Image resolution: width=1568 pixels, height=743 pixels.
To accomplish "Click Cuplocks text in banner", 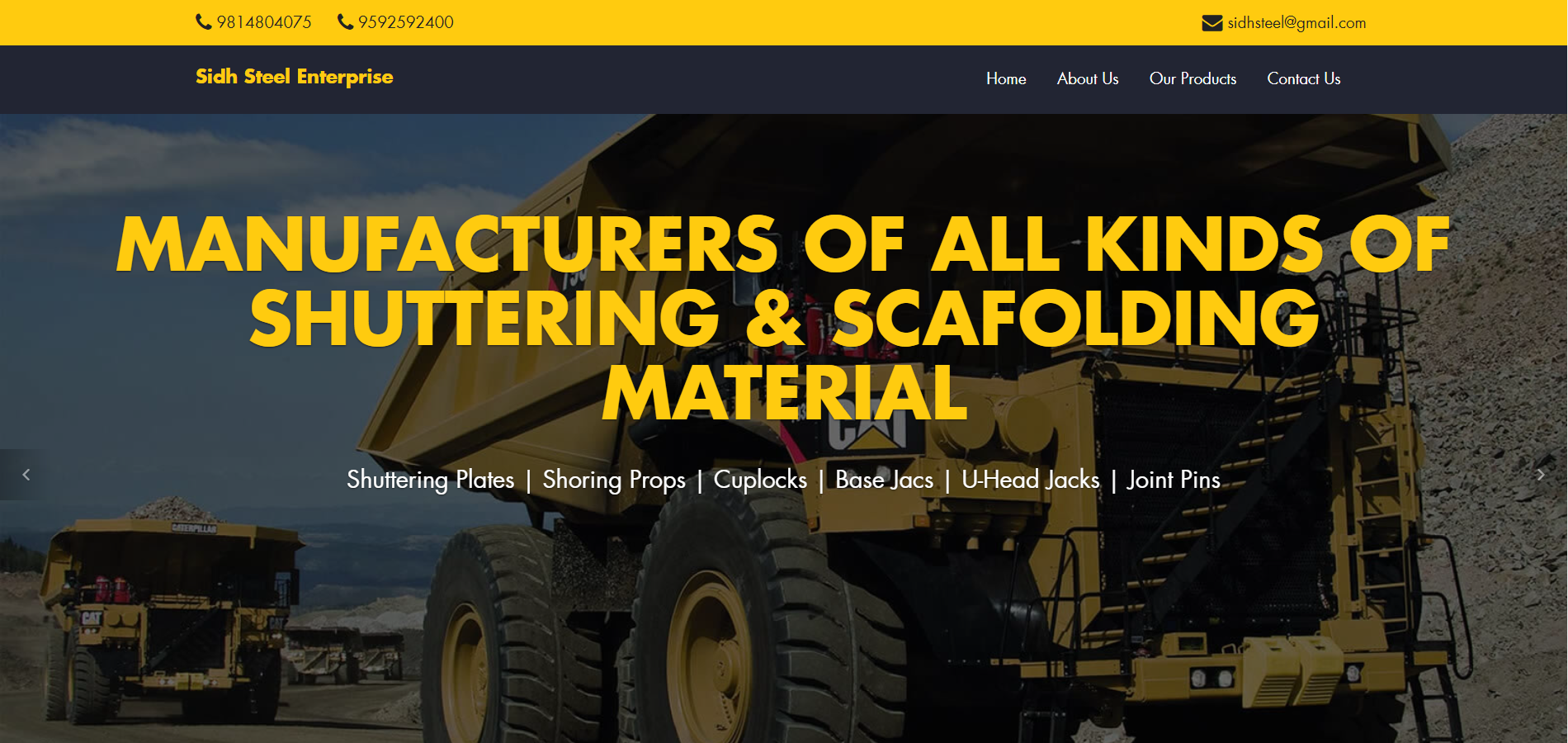I will [x=760, y=480].
